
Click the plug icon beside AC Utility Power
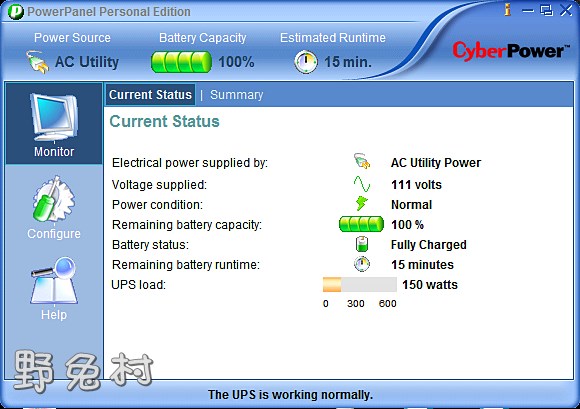(x=362, y=161)
